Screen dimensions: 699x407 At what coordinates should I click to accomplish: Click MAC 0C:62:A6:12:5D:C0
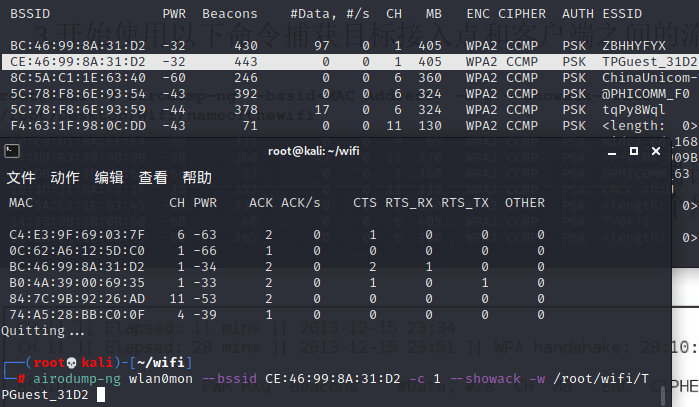pyautogui.click(x=77, y=251)
